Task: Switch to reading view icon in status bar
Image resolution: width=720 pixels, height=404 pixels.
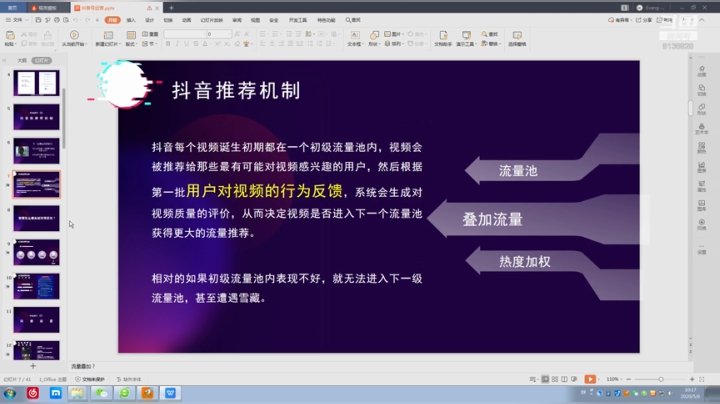Action: pyautogui.click(x=564, y=379)
